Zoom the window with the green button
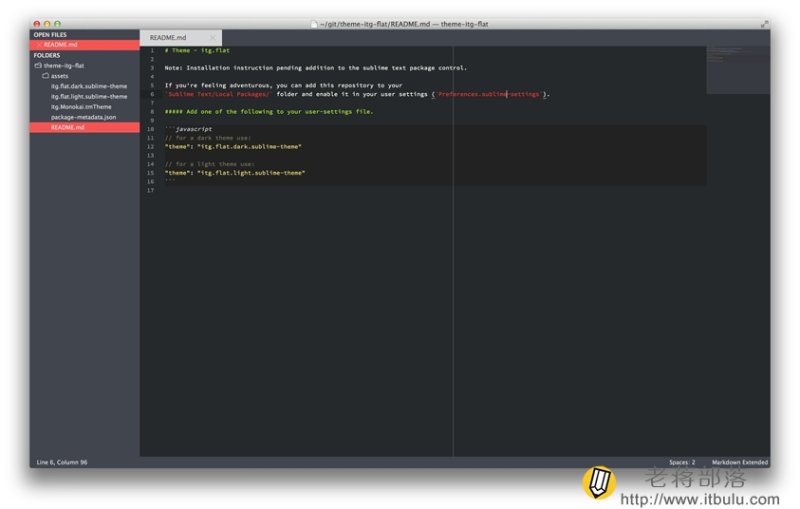Viewport: 800px width, 509px height. (x=57, y=24)
